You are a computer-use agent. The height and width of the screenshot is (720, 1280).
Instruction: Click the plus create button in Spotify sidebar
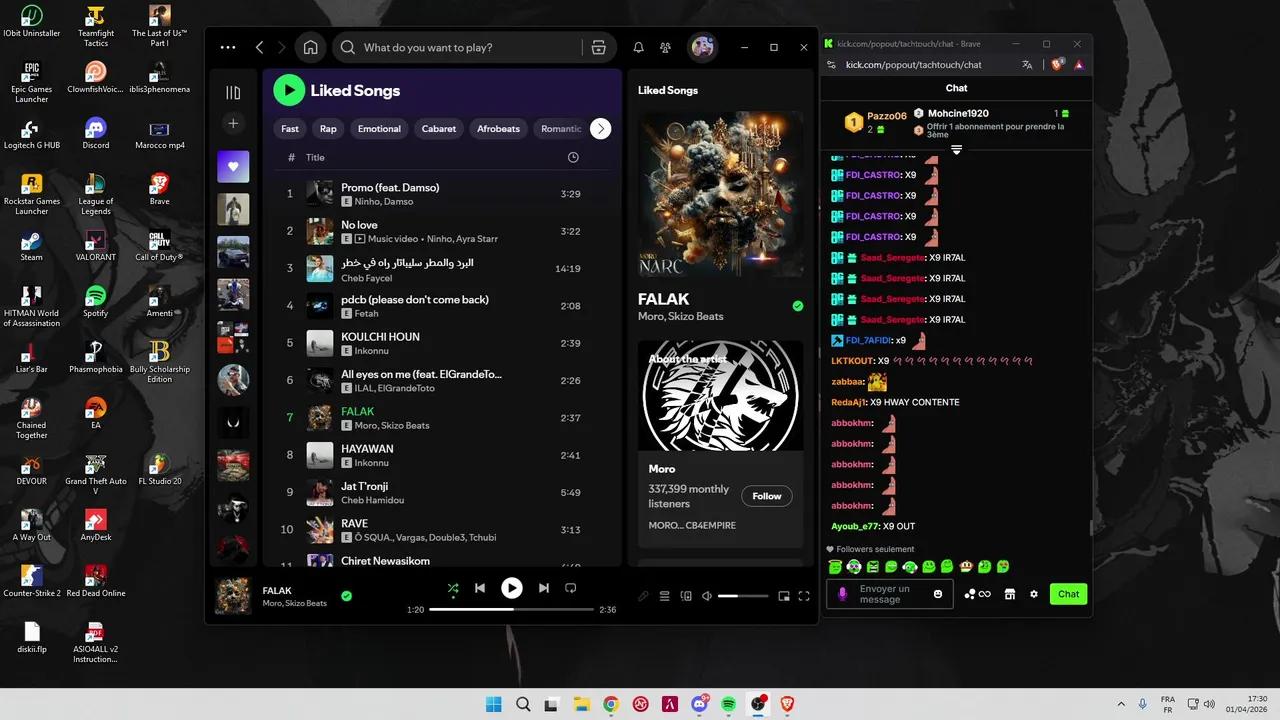point(233,123)
